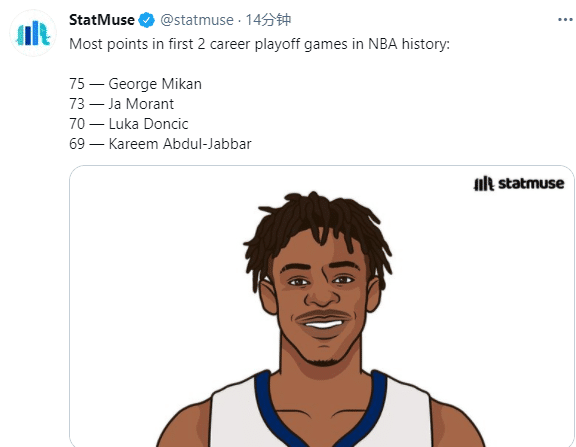Click the "75 — George Mikan" line
This screenshot has height=447, width=576.
[135, 84]
